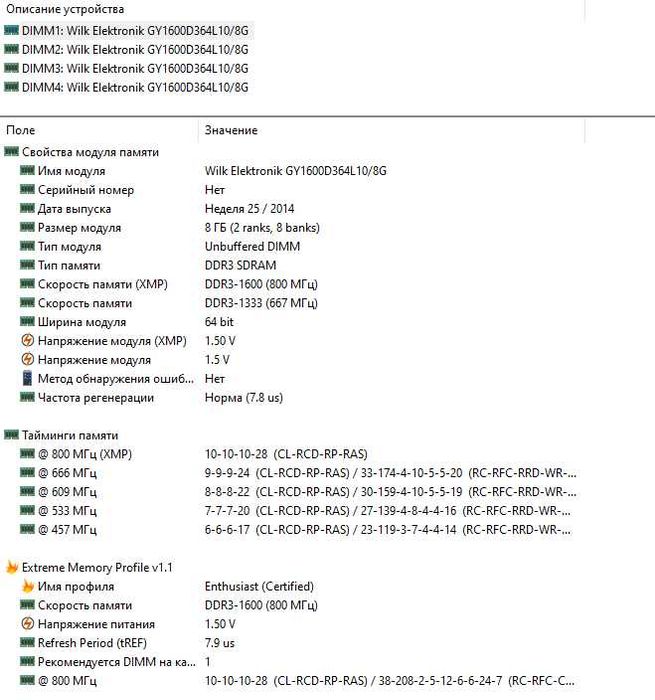Click memory chip icon next to DIMM1
Viewport: 655px width, 700px height.
click(x=11, y=30)
